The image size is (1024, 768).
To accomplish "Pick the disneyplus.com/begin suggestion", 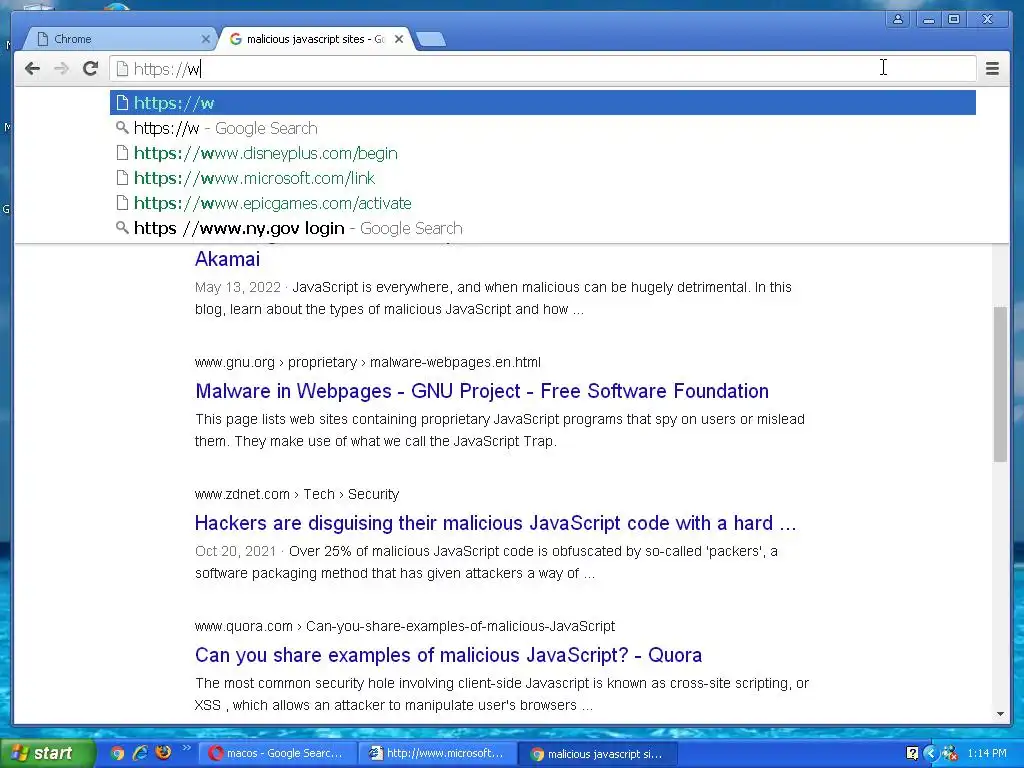I will 543,153.
